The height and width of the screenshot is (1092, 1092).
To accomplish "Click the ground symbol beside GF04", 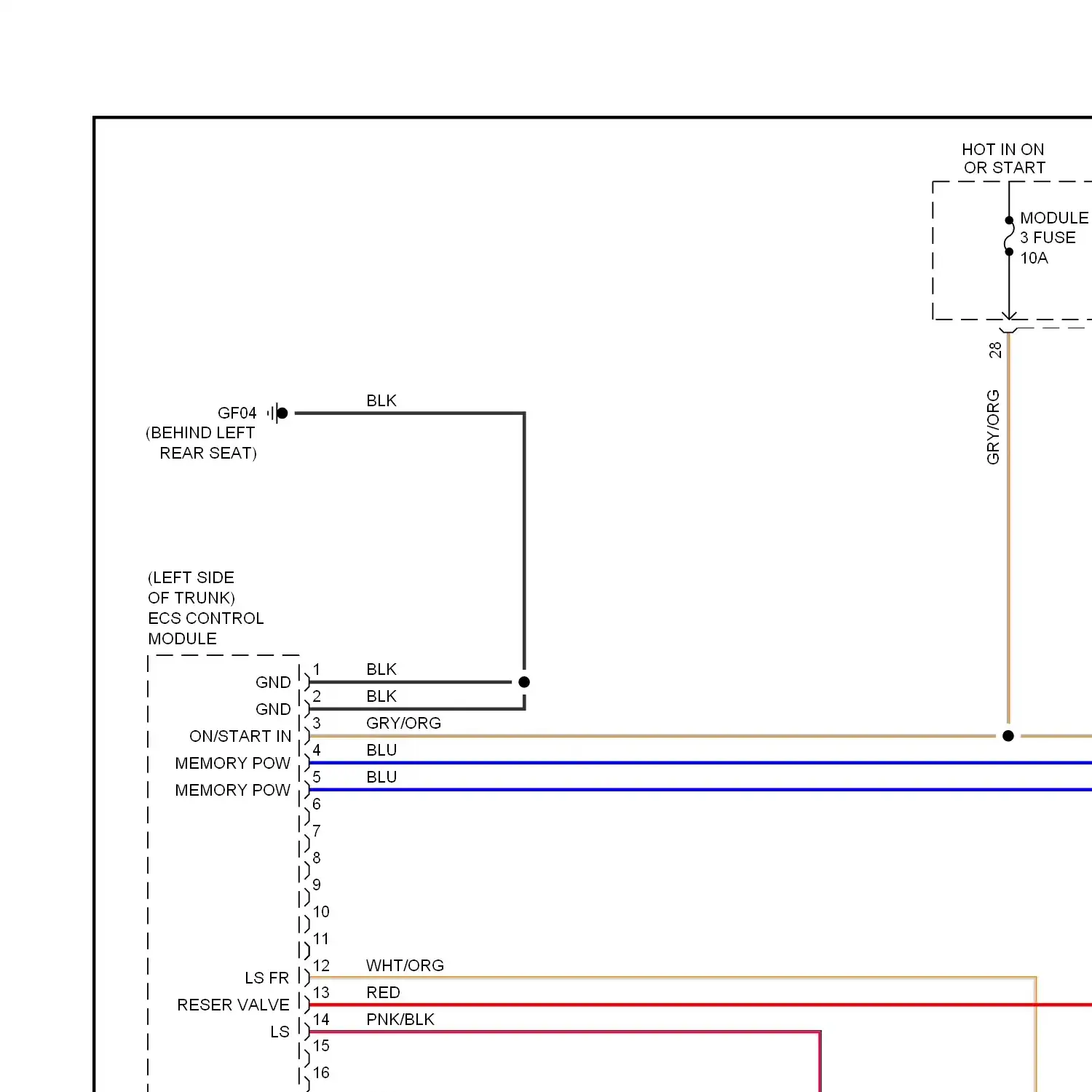I will [277, 414].
